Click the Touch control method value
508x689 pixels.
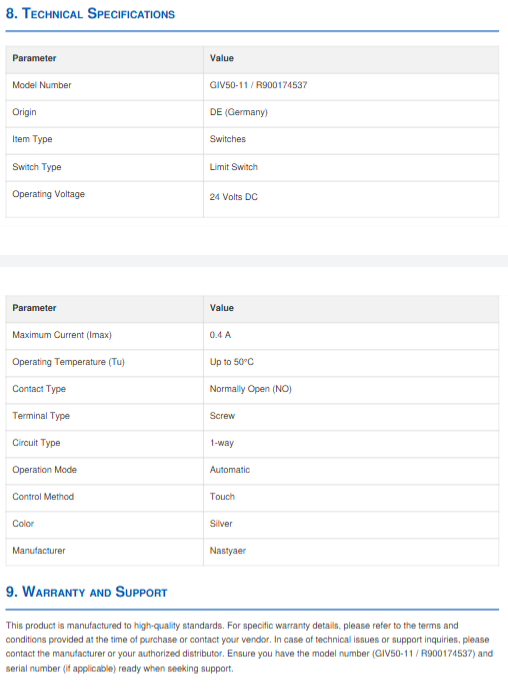coord(222,497)
